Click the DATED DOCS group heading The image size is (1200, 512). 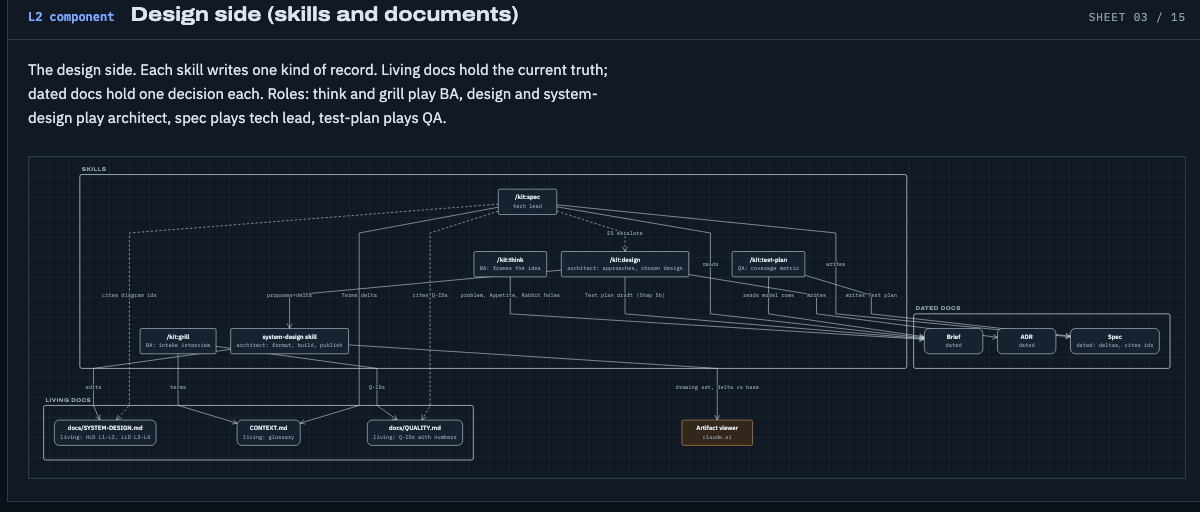click(937, 308)
